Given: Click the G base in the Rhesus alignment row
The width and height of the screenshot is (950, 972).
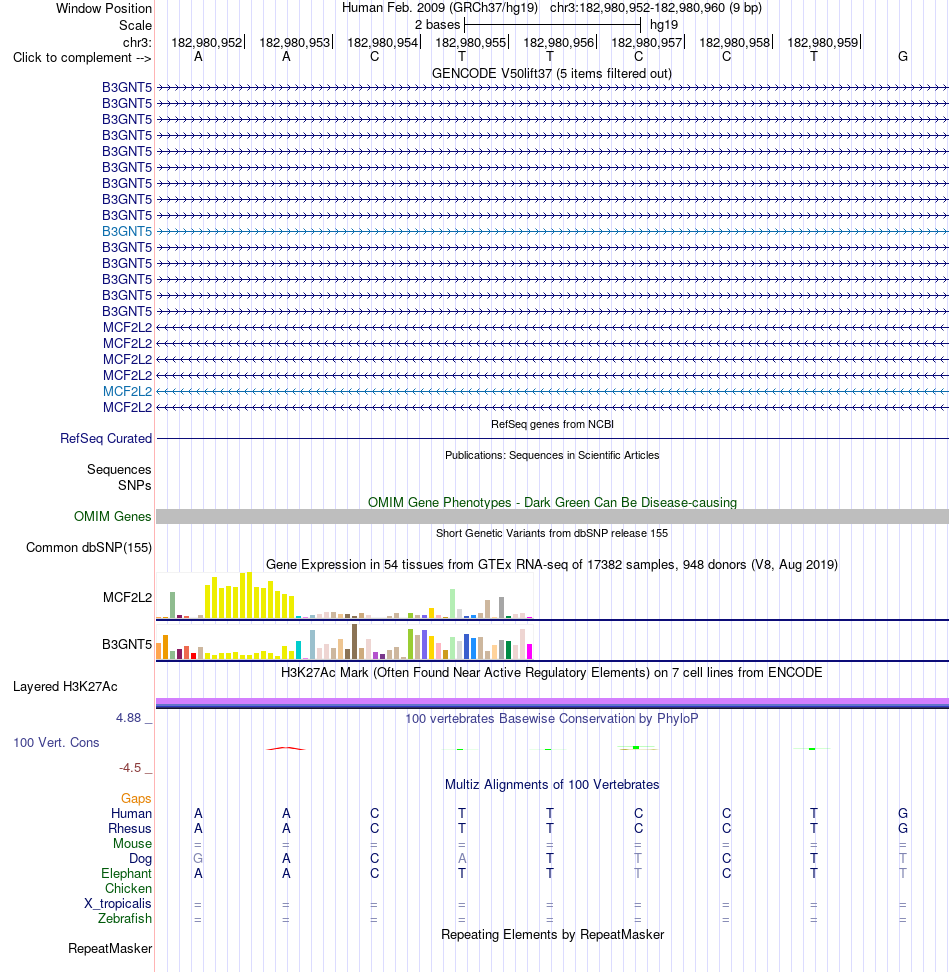Looking at the screenshot, I should pyautogui.click(x=903, y=828).
